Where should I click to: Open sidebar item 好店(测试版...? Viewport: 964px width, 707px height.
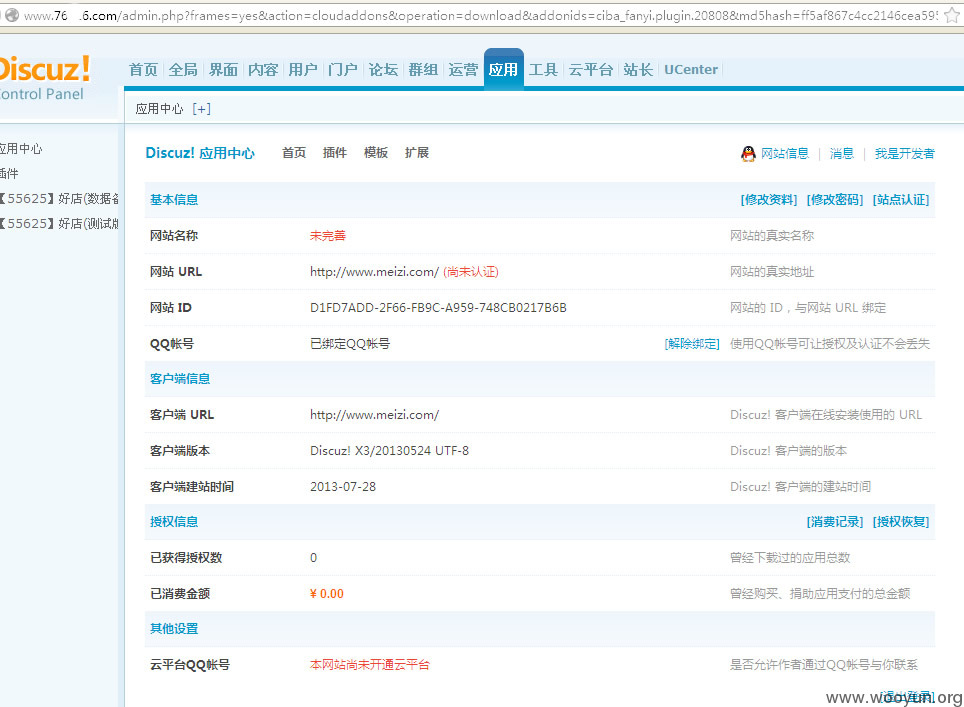(x=60, y=224)
